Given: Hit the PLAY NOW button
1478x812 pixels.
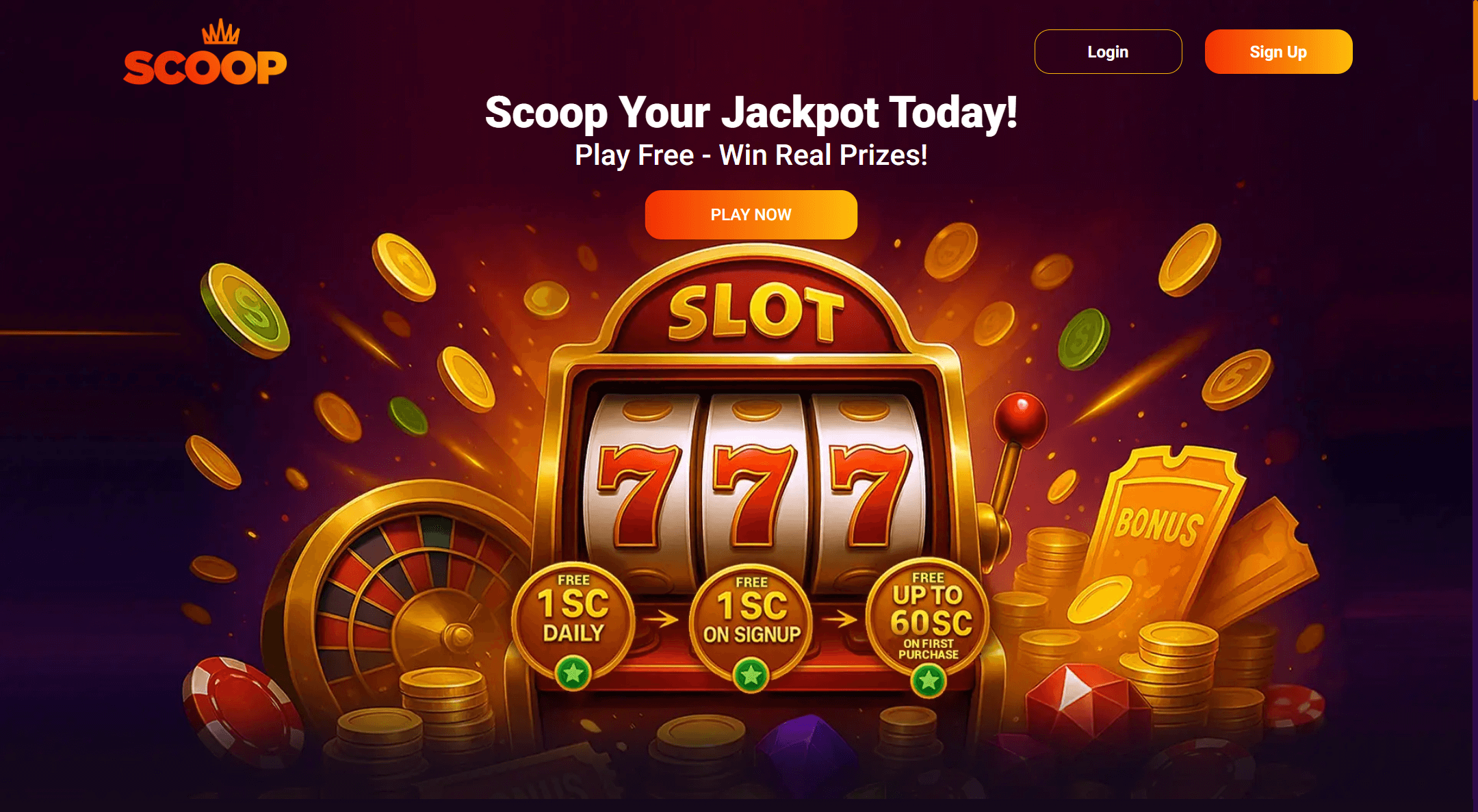Looking at the screenshot, I should point(751,215).
